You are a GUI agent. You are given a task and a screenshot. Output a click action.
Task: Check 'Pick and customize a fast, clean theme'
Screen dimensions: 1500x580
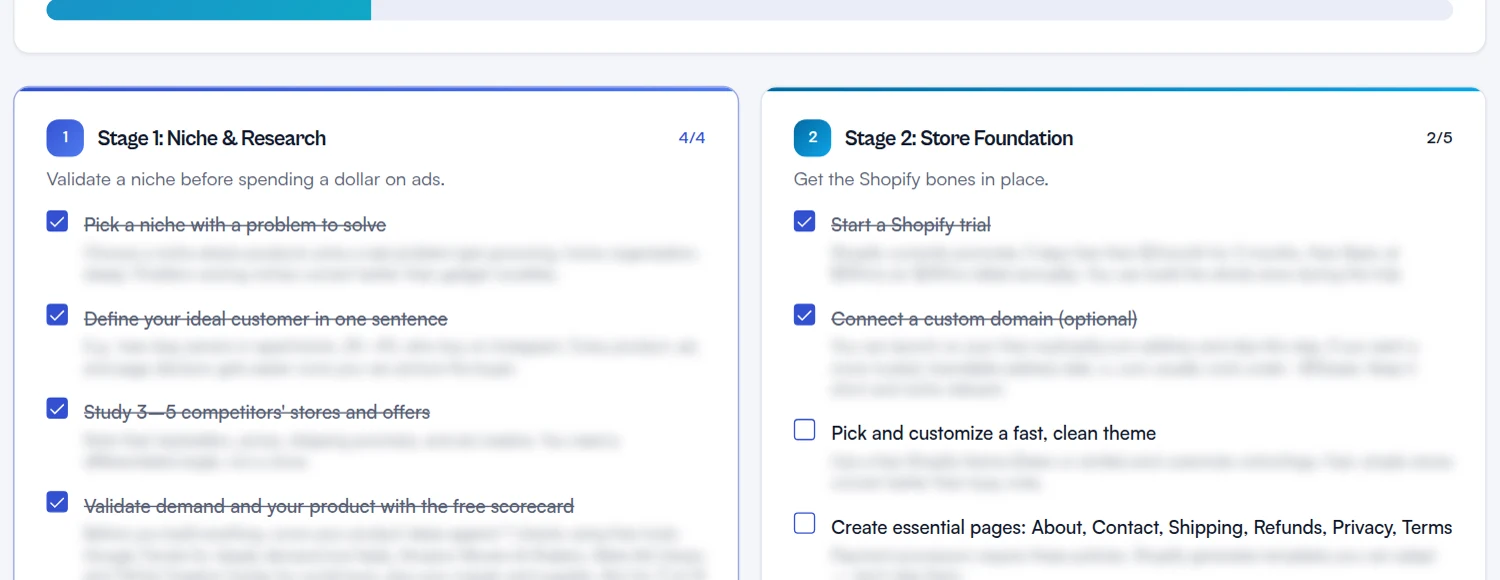[804, 429]
